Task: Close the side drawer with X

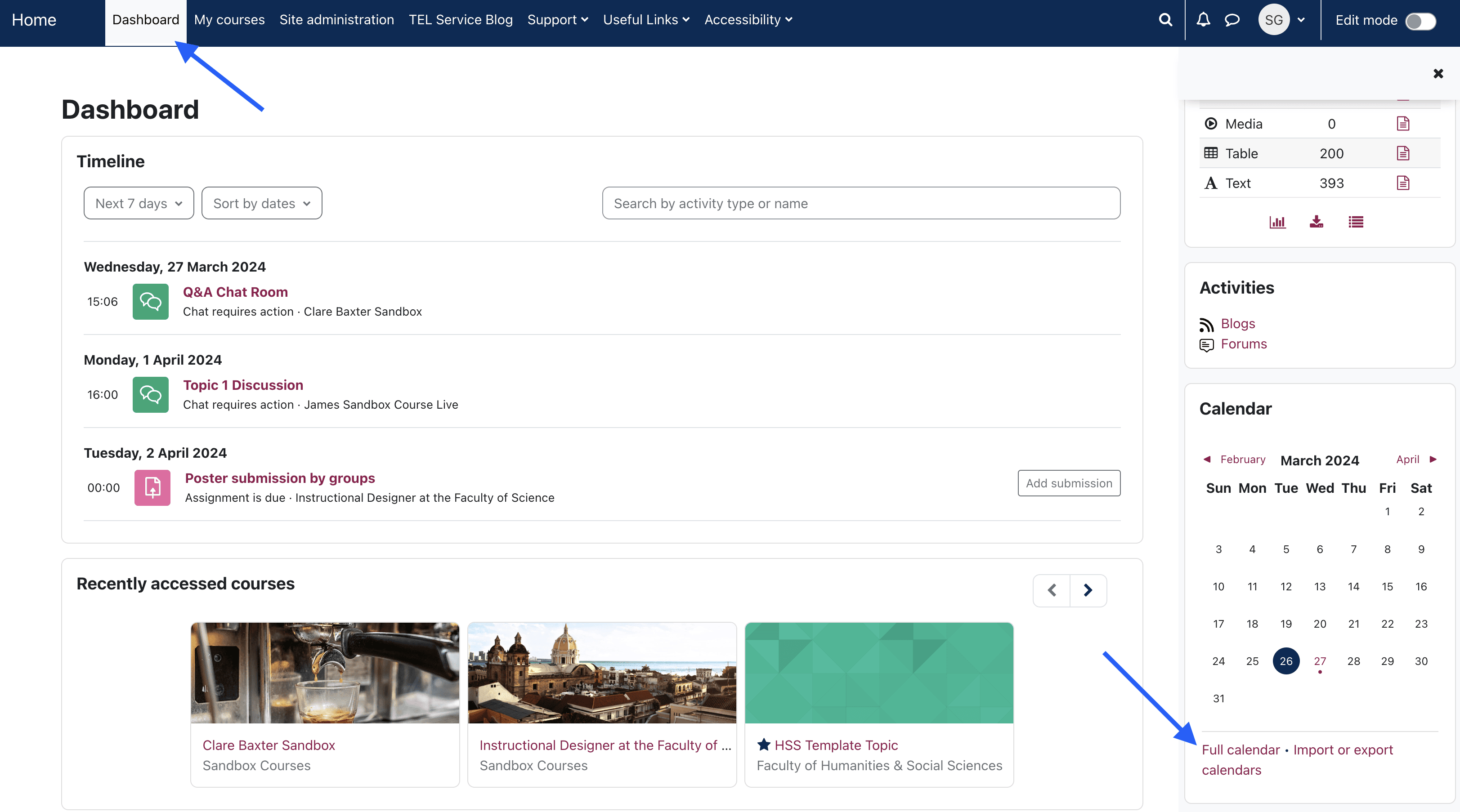Action: point(1438,74)
